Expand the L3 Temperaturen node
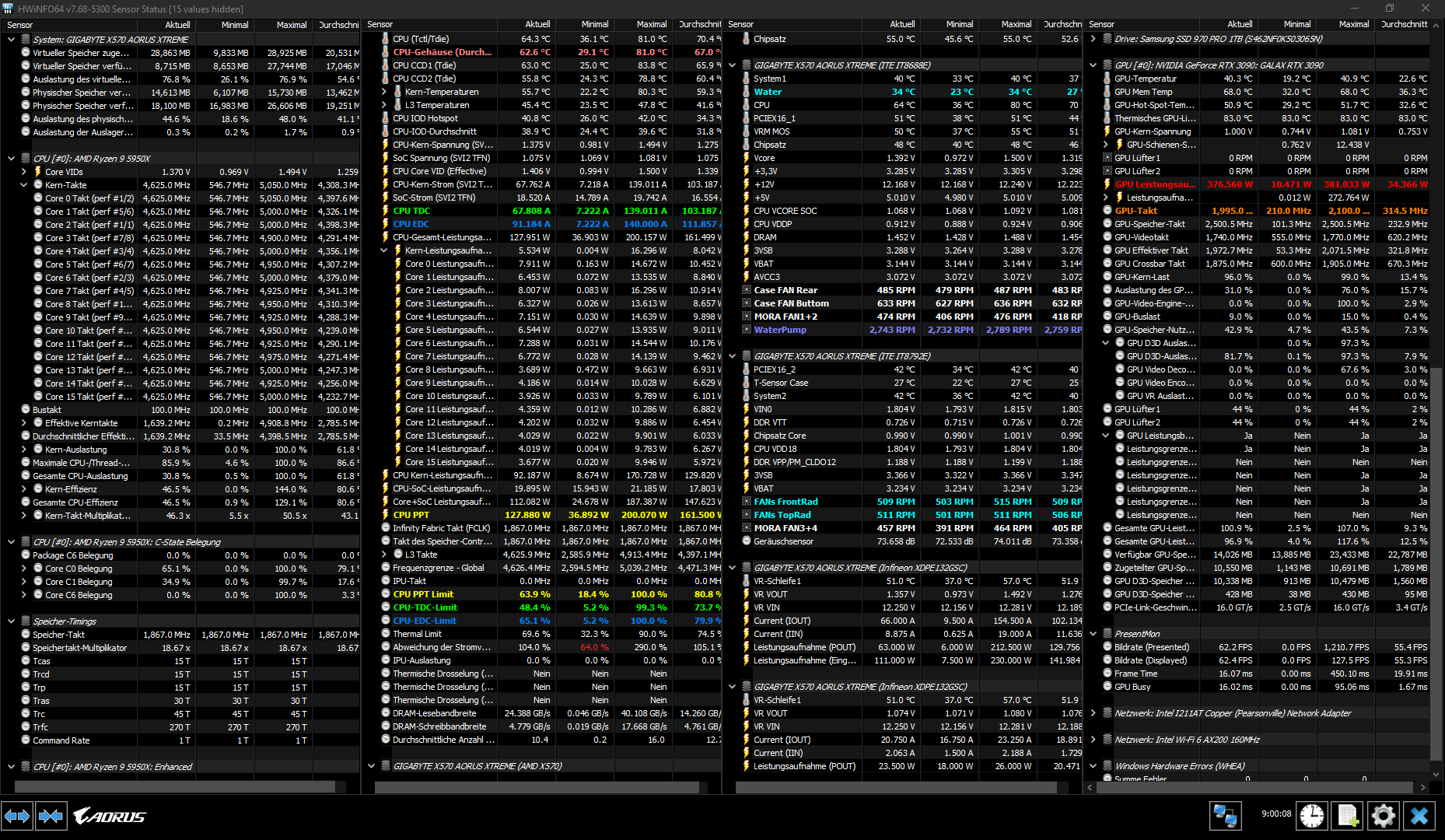The width and height of the screenshot is (1445, 840). coord(383,105)
